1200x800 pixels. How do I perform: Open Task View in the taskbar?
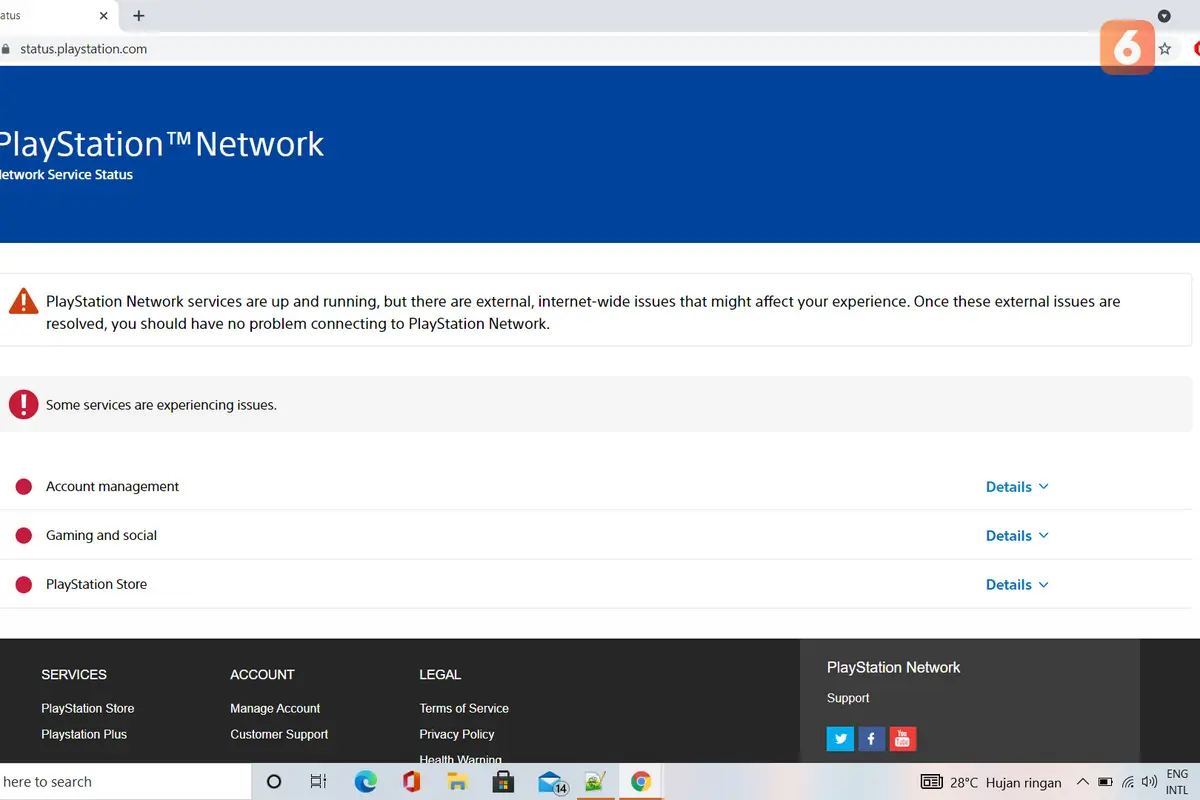click(318, 782)
